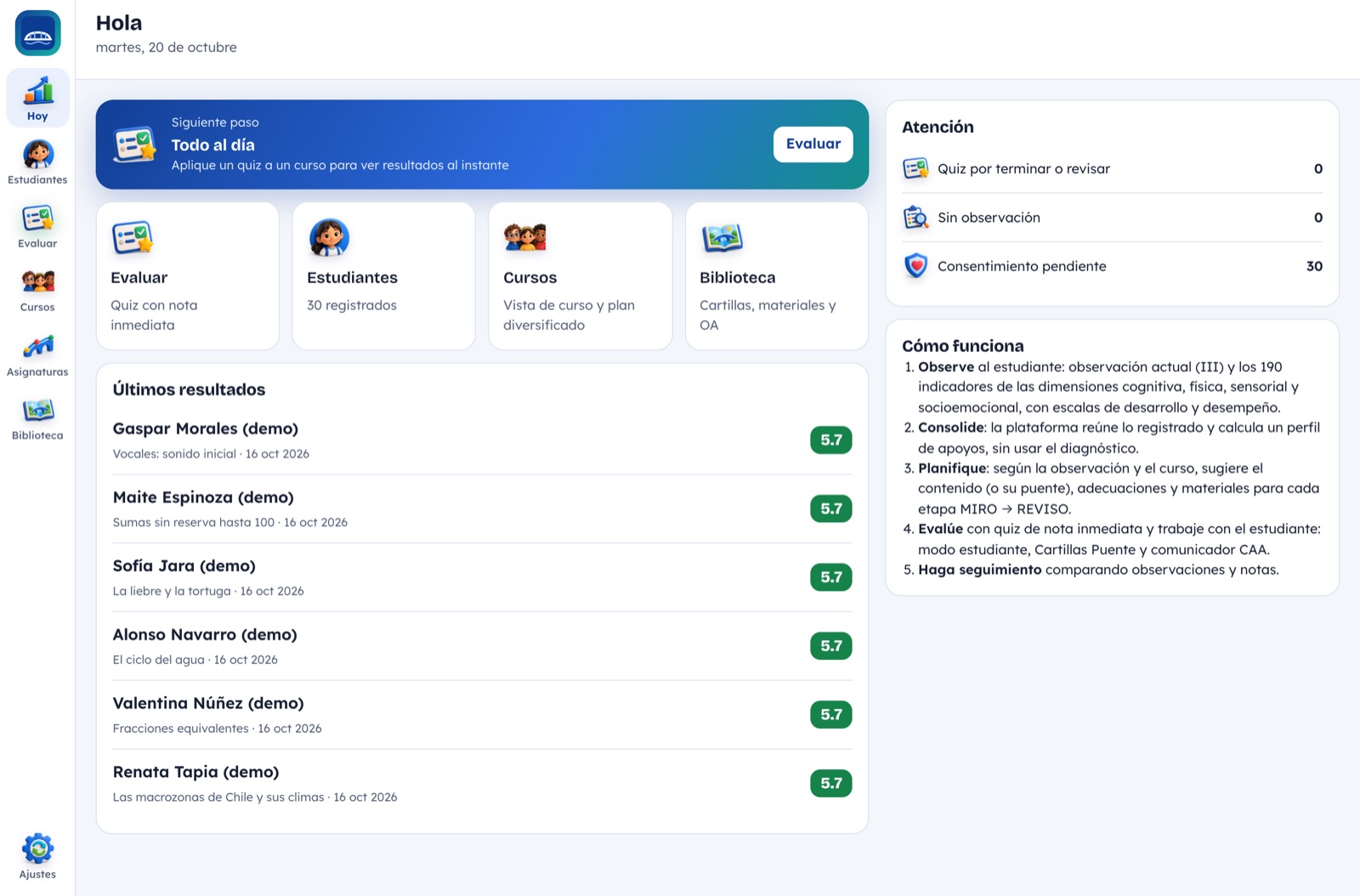
Task: Click the Consentimiento pendiente shield icon
Action: click(915, 266)
